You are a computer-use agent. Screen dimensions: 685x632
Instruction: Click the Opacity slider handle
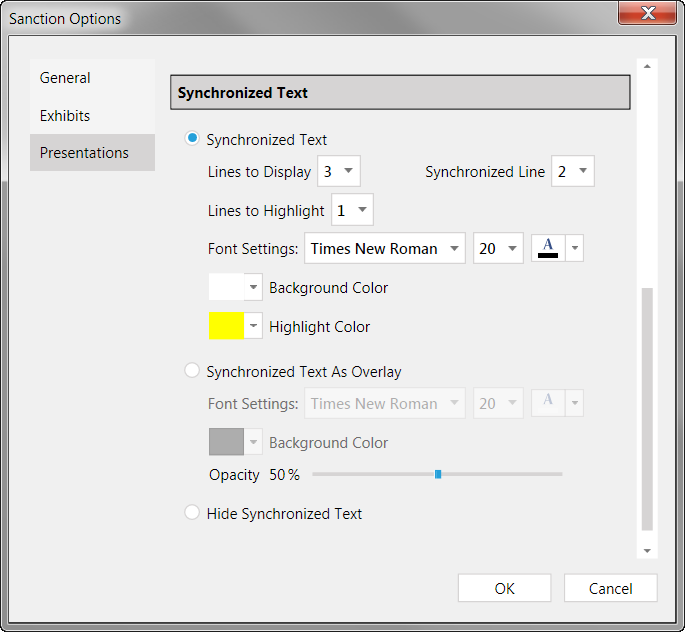coord(438,474)
